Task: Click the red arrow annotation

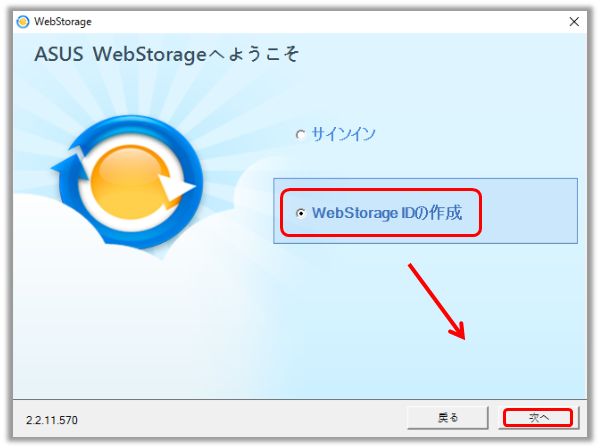Action: click(x=437, y=301)
